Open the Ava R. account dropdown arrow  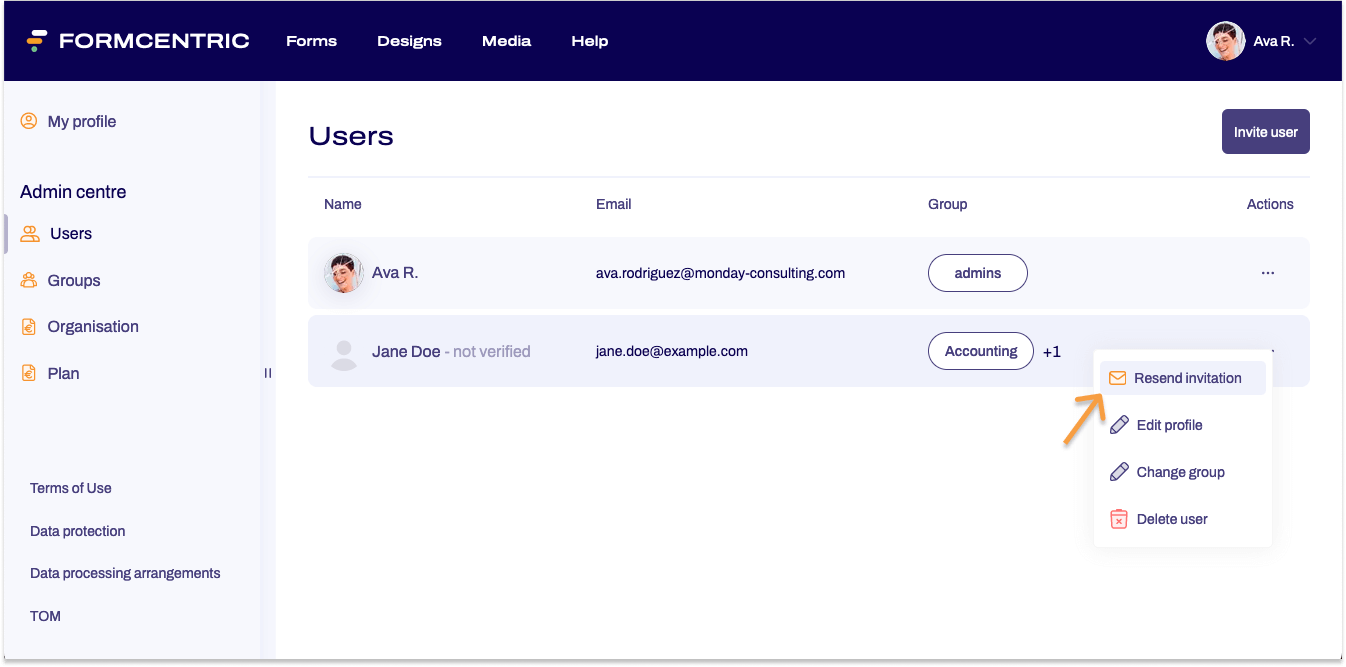pos(1311,41)
